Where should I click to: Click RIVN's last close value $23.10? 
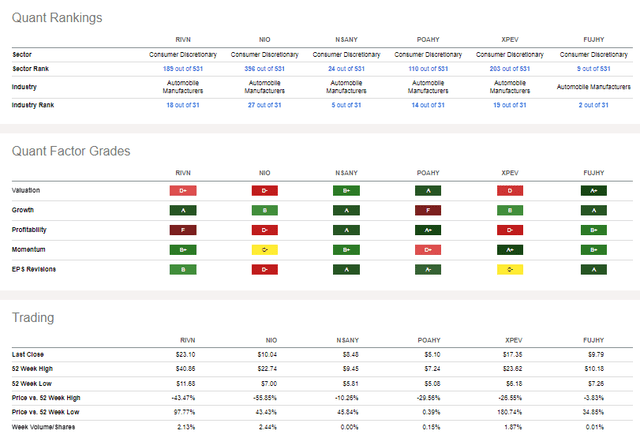185,354
